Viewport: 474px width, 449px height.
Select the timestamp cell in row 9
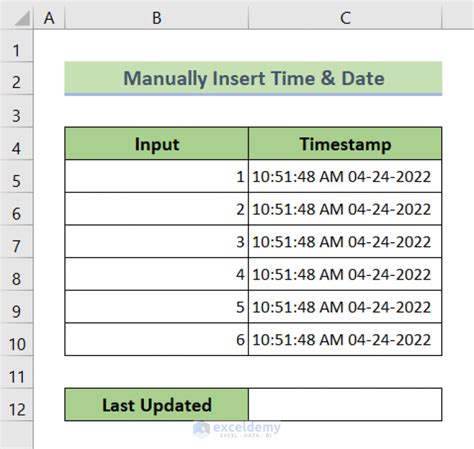click(345, 307)
